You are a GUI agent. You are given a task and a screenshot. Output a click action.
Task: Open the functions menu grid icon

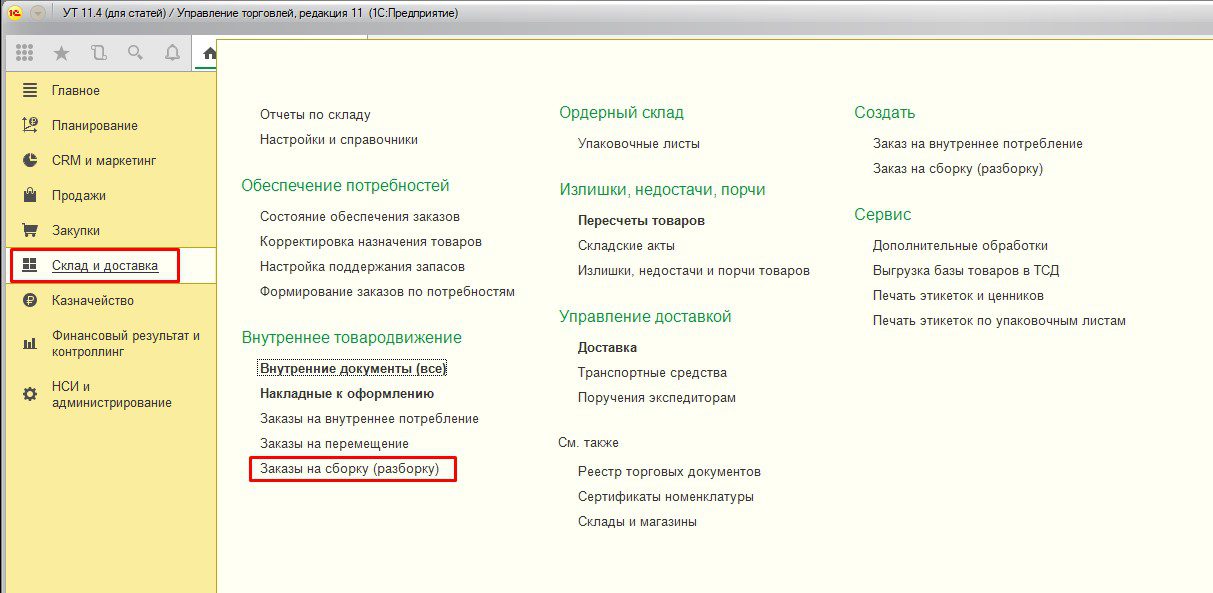tap(25, 53)
